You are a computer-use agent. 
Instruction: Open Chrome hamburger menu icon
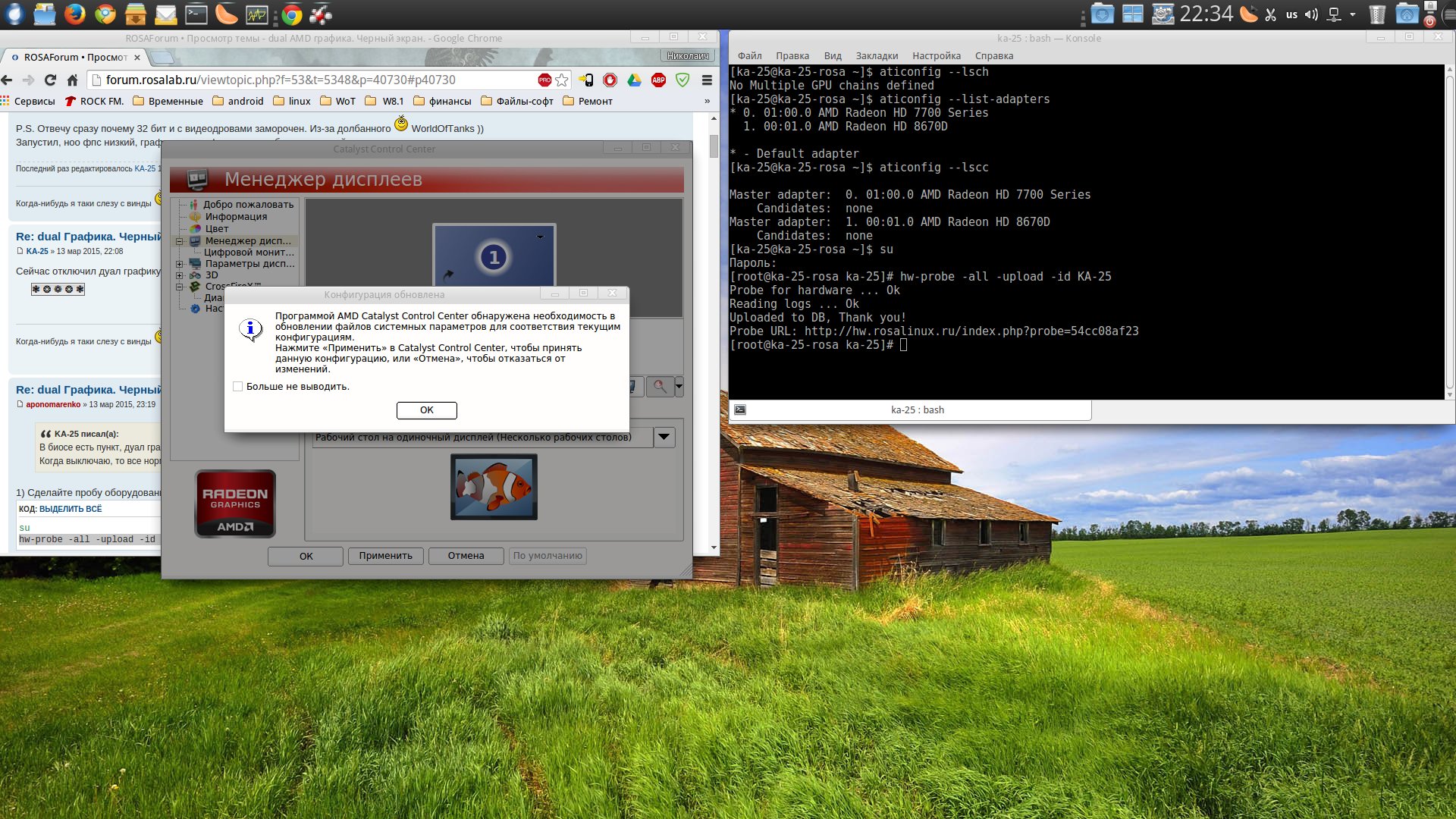pos(707,80)
